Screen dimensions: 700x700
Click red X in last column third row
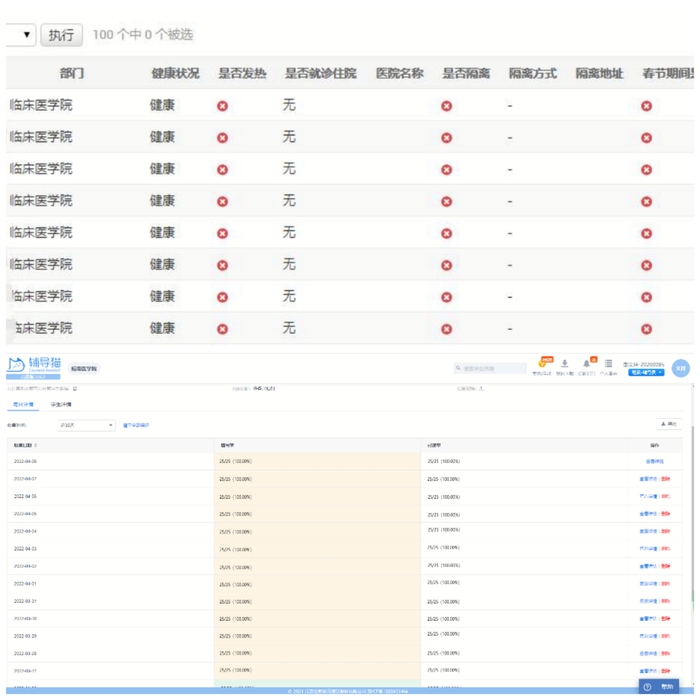point(646,169)
